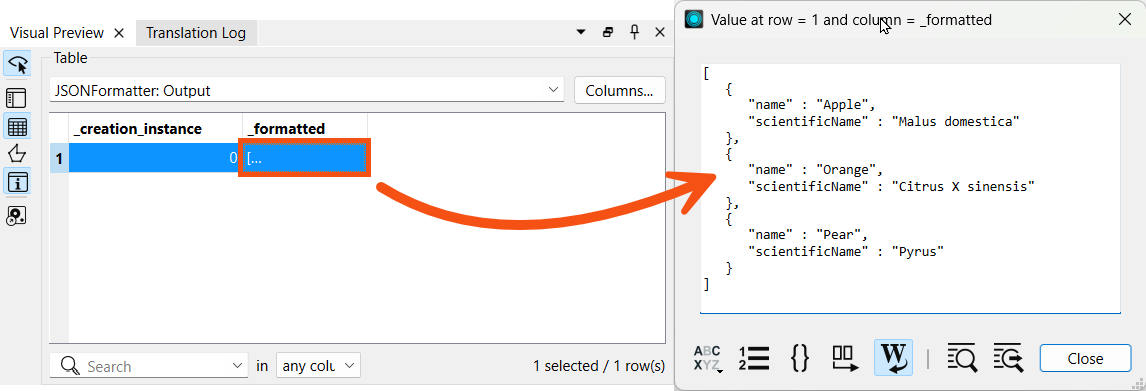Click the 1 selected / 1 row(s) status
The height and width of the screenshot is (391, 1146).
[599, 365]
